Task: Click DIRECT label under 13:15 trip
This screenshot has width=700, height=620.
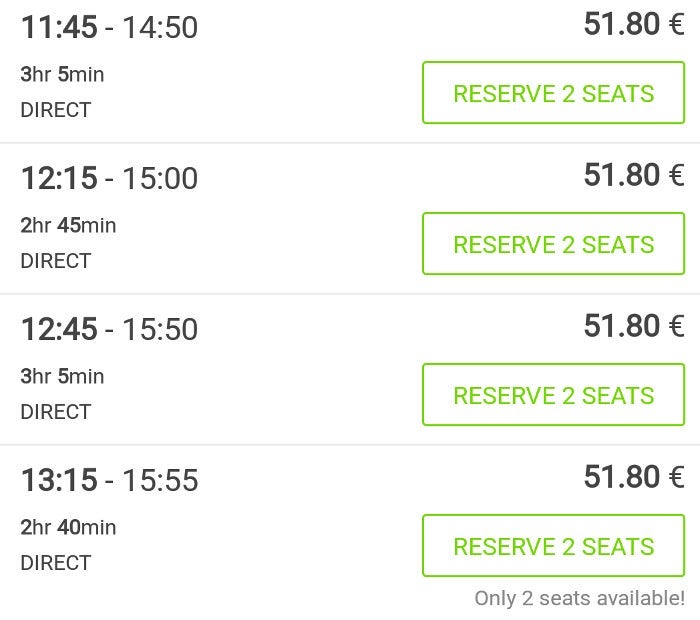Action: 55,563
